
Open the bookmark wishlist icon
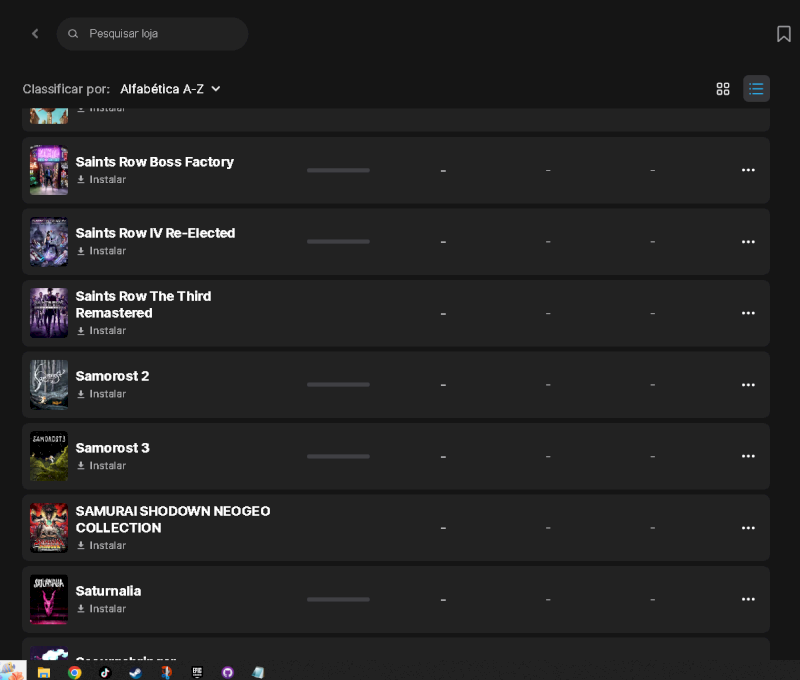783,34
